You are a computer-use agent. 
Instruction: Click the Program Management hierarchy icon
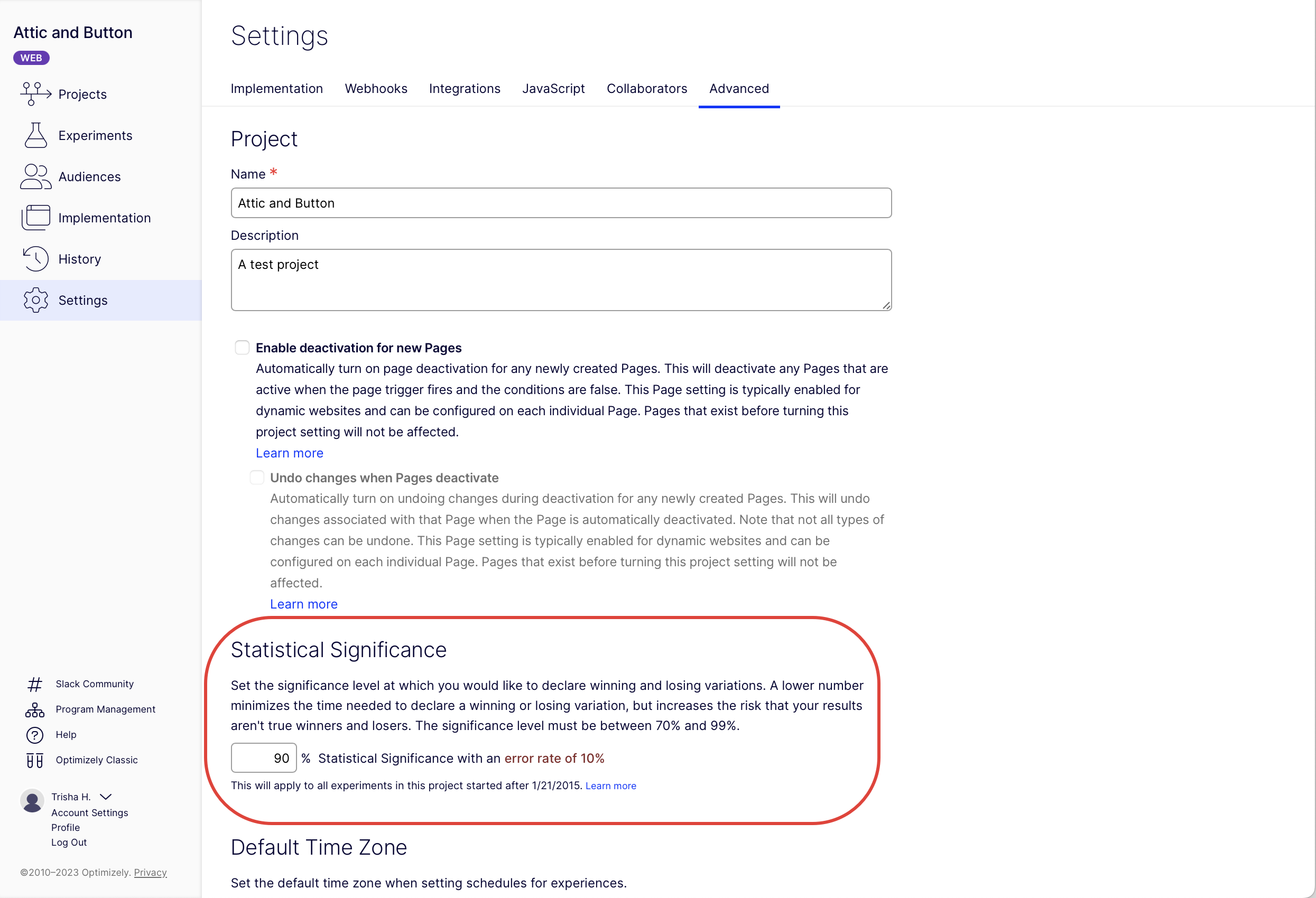point(34,710)
